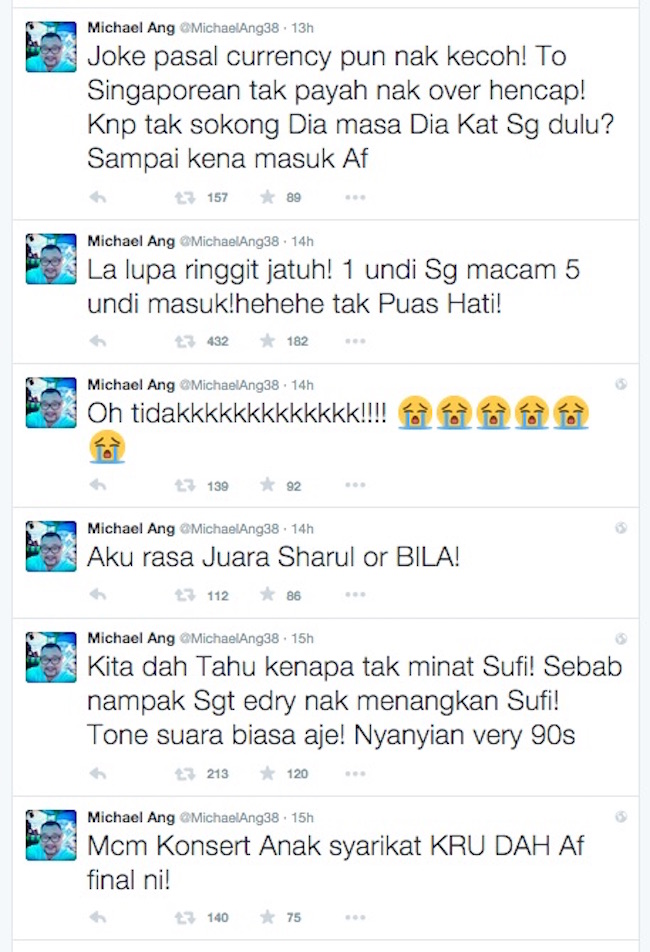Favorite the 'Kita dah Tahu kenapa' tweet
This screenshot has width=650, height=952.
(x=268, y=773)
